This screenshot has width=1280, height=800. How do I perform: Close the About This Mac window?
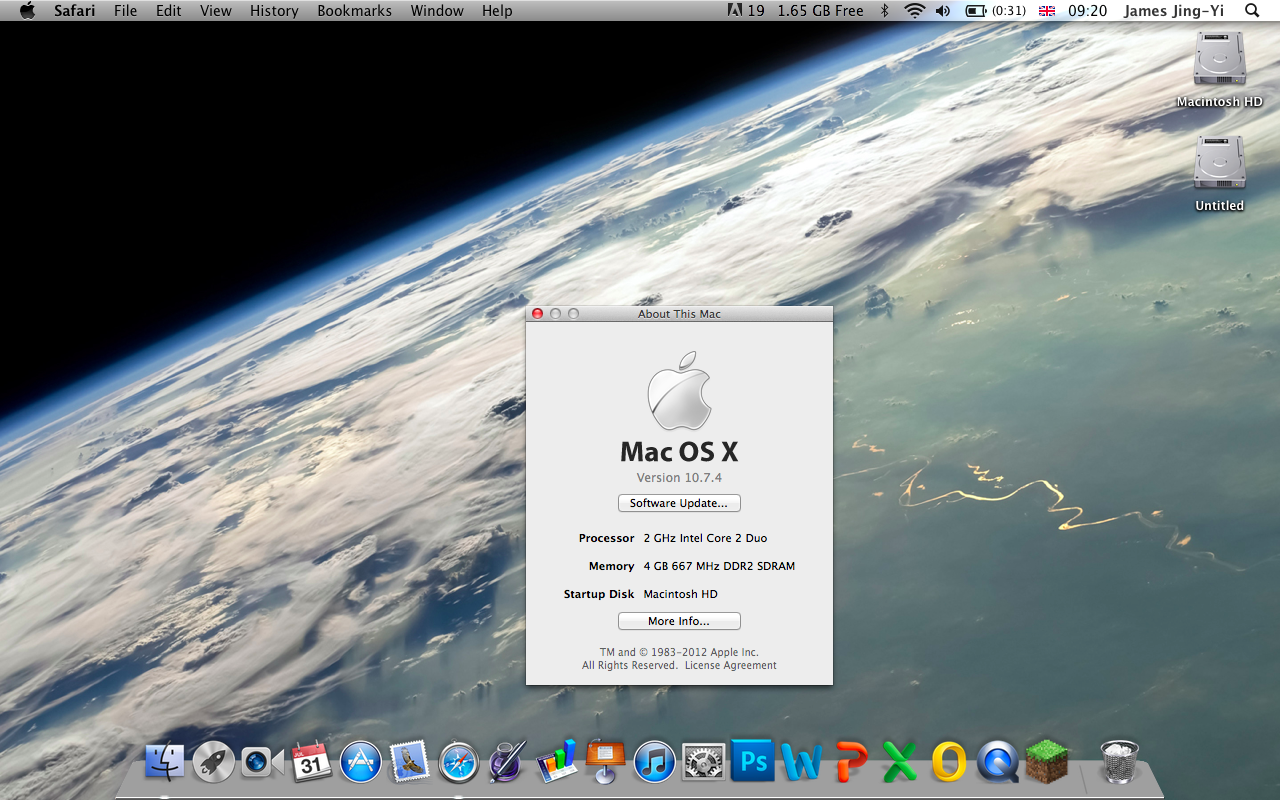(537, 314)
